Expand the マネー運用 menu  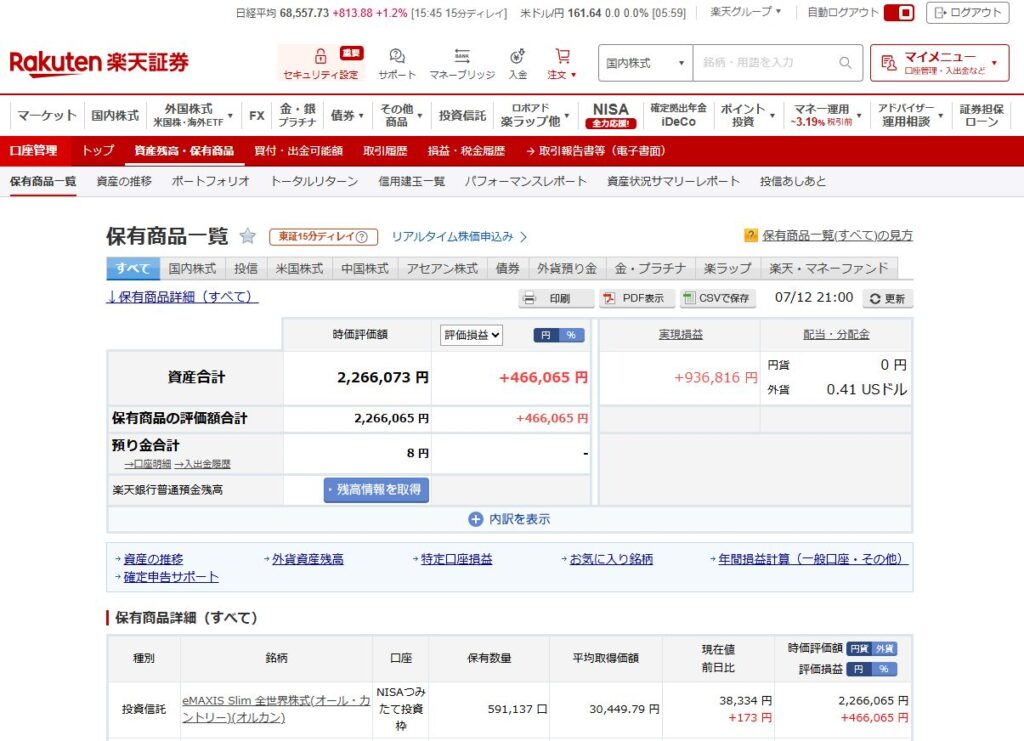click(825, 115)
